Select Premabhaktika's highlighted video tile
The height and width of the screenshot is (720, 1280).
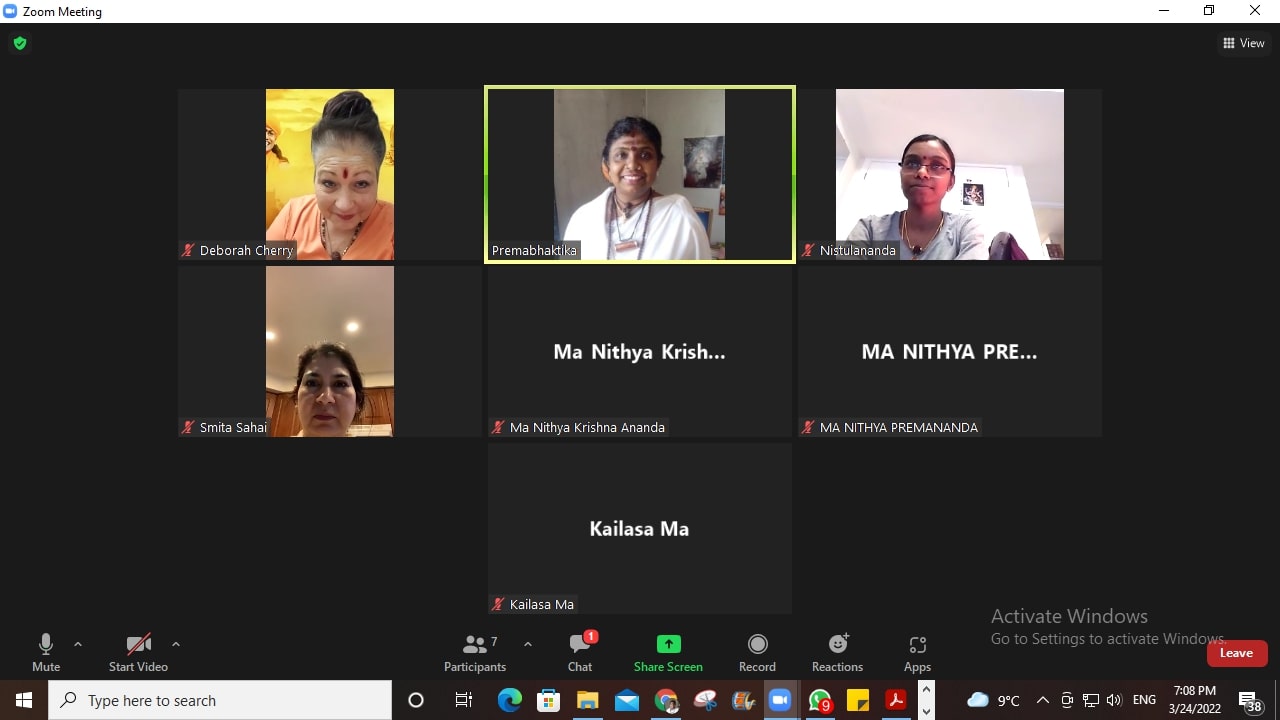640,175
